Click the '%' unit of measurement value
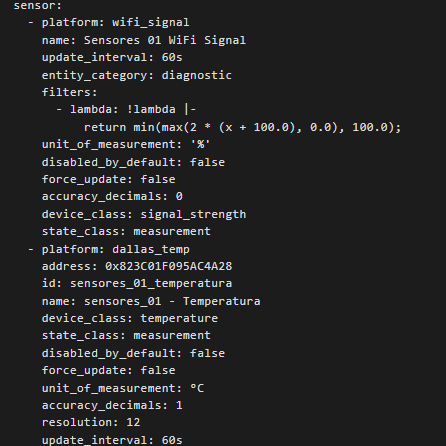 coord(200,145)
